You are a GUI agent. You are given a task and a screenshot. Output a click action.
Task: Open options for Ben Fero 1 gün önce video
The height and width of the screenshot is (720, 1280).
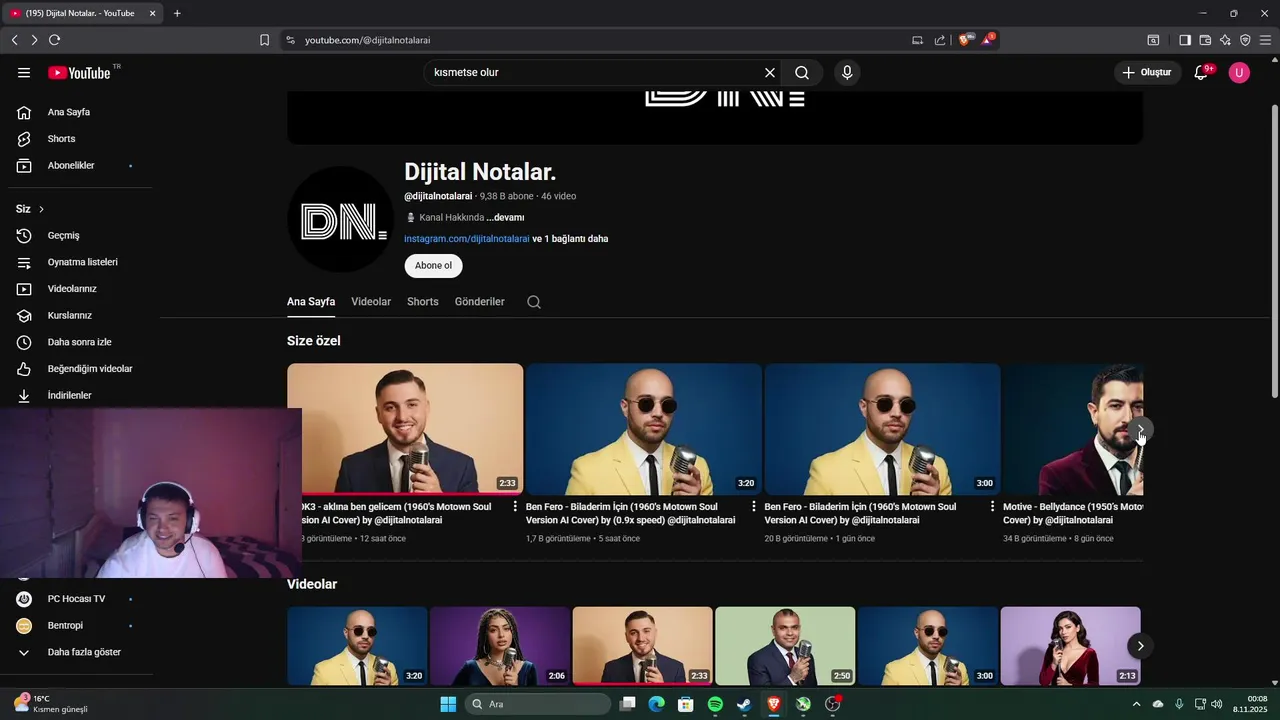(993, 507)
